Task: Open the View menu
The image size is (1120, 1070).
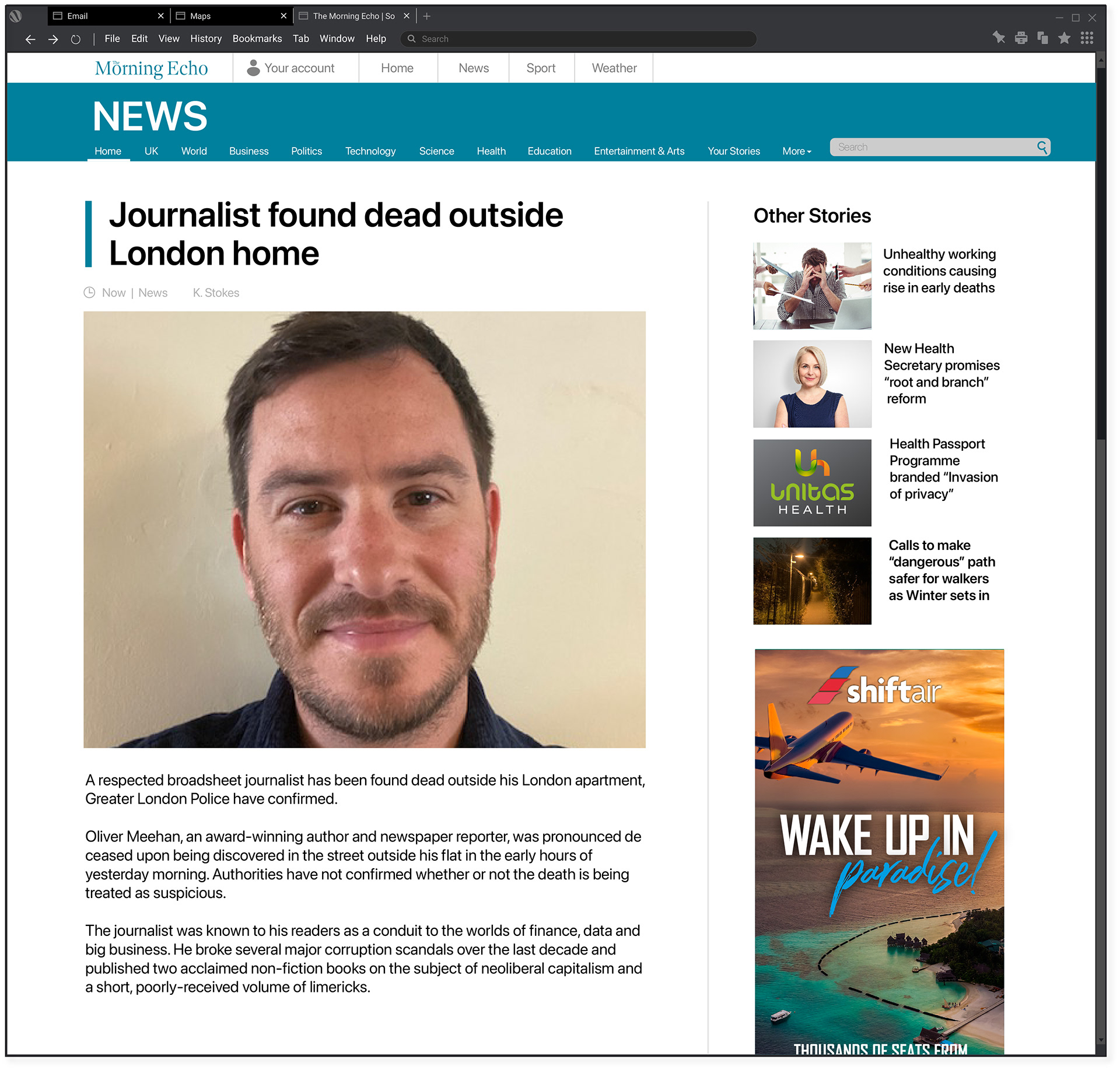Action: (x=169, y=38)
